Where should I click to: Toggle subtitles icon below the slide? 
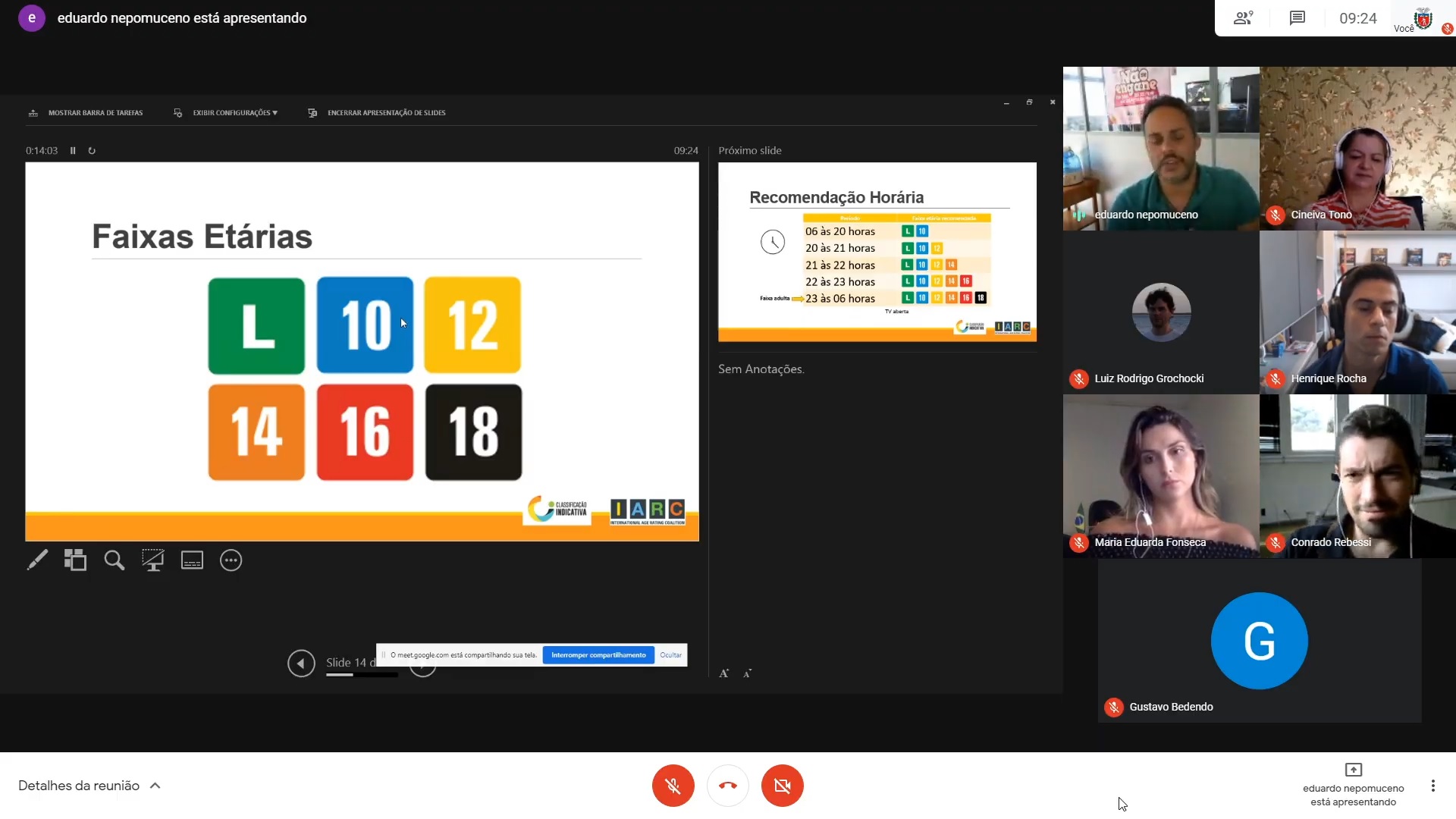point(192,560)
